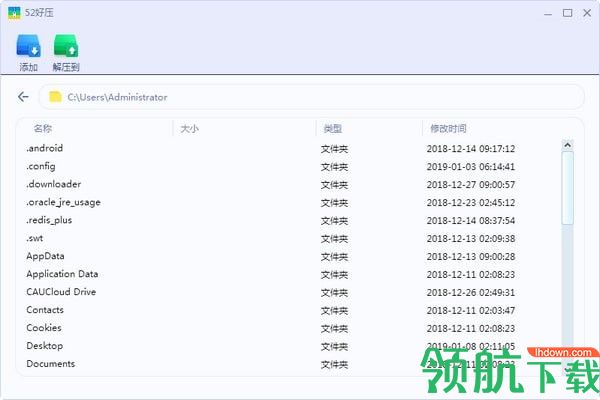
Task: Click the vertical scrollbar thumb
Action: point(567,188)
